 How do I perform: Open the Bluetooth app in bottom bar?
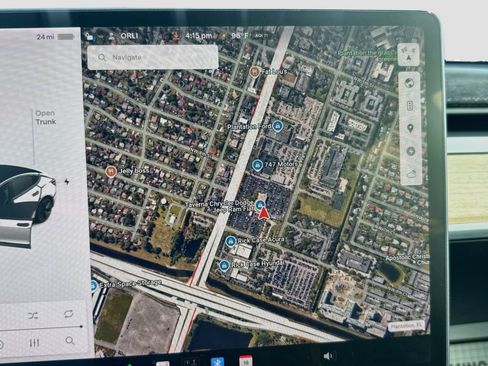(x=217, y=362)
